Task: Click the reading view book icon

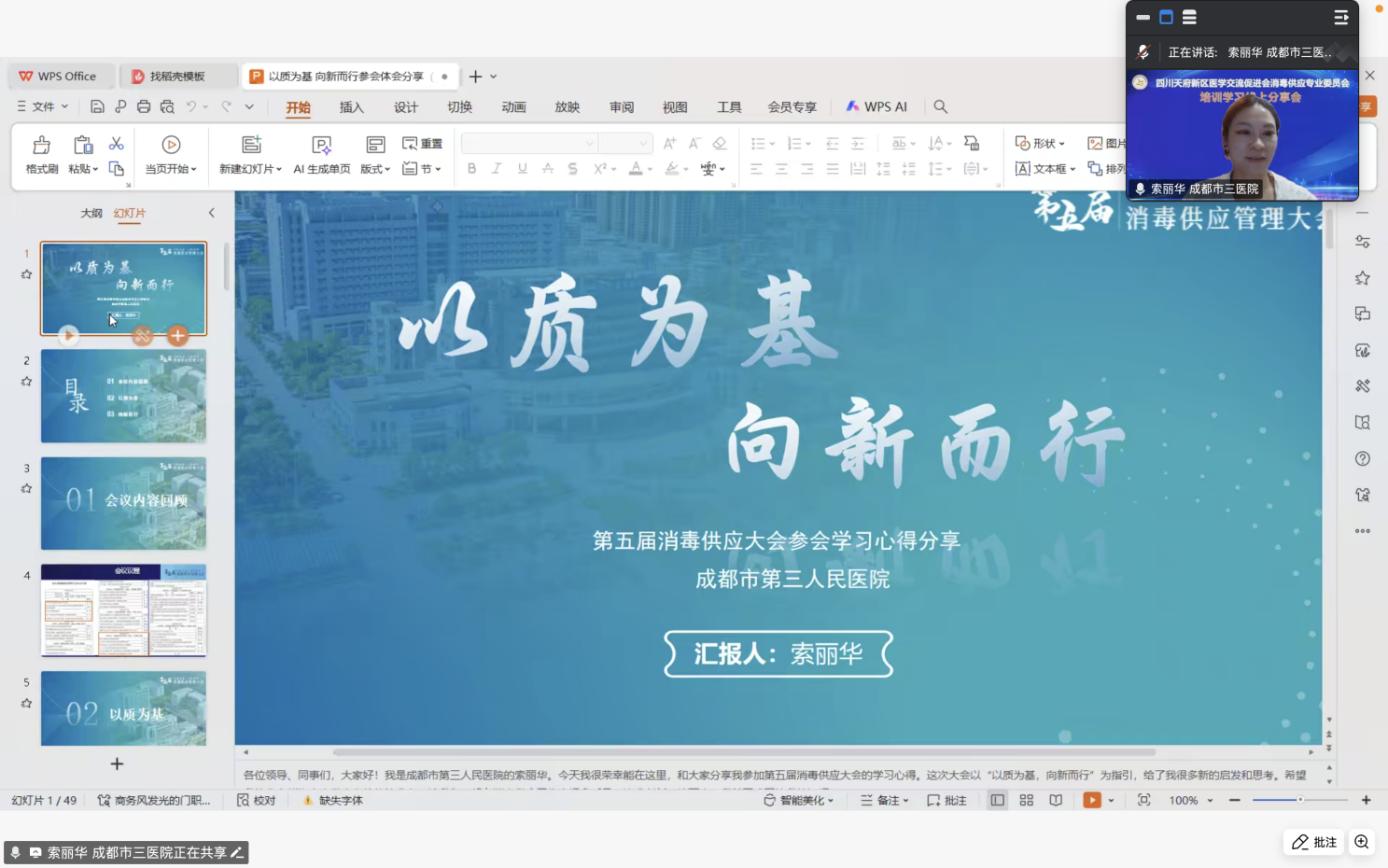Action: pos(1056,801)
